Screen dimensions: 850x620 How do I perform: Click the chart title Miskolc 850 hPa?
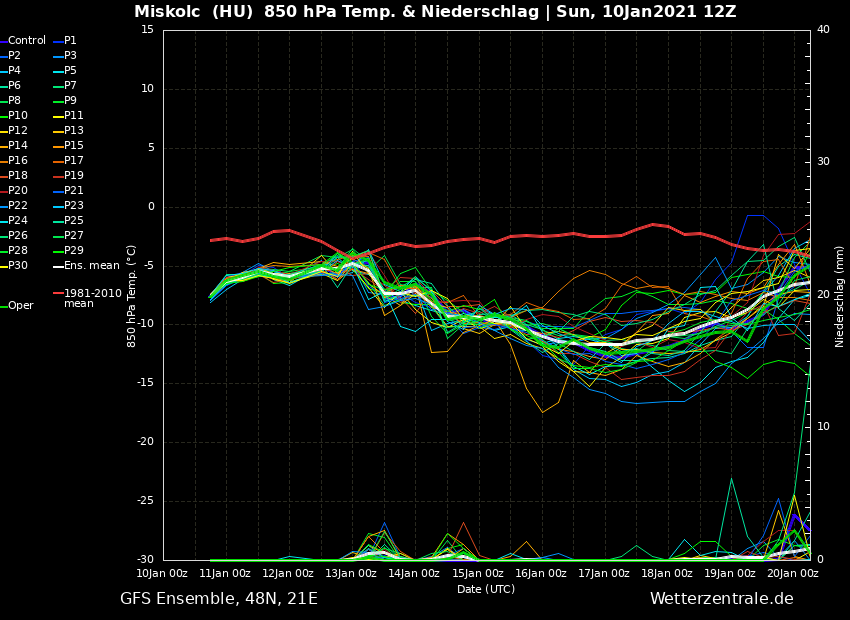click(x=435, y=12)
